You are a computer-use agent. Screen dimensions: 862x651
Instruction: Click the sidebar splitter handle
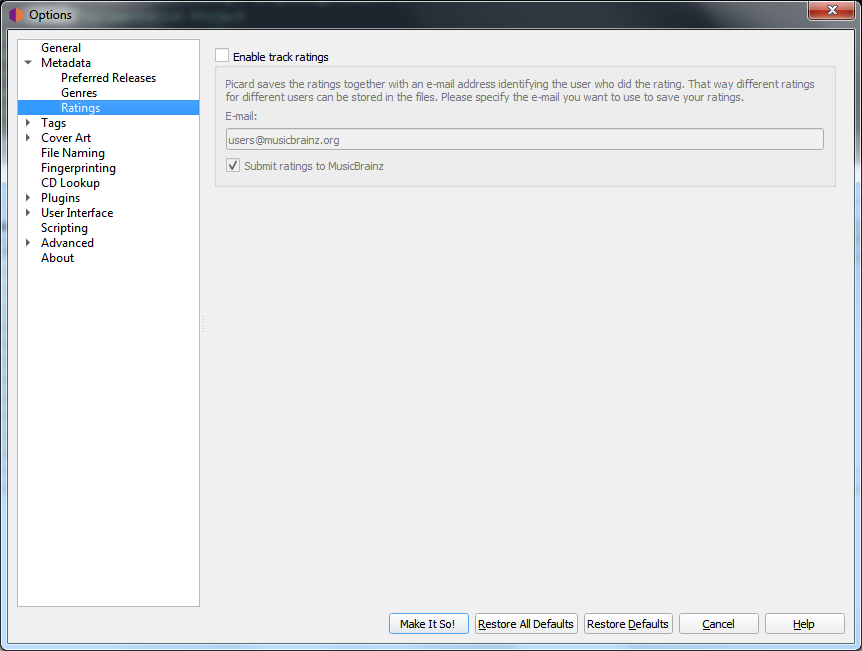[203, 324]
